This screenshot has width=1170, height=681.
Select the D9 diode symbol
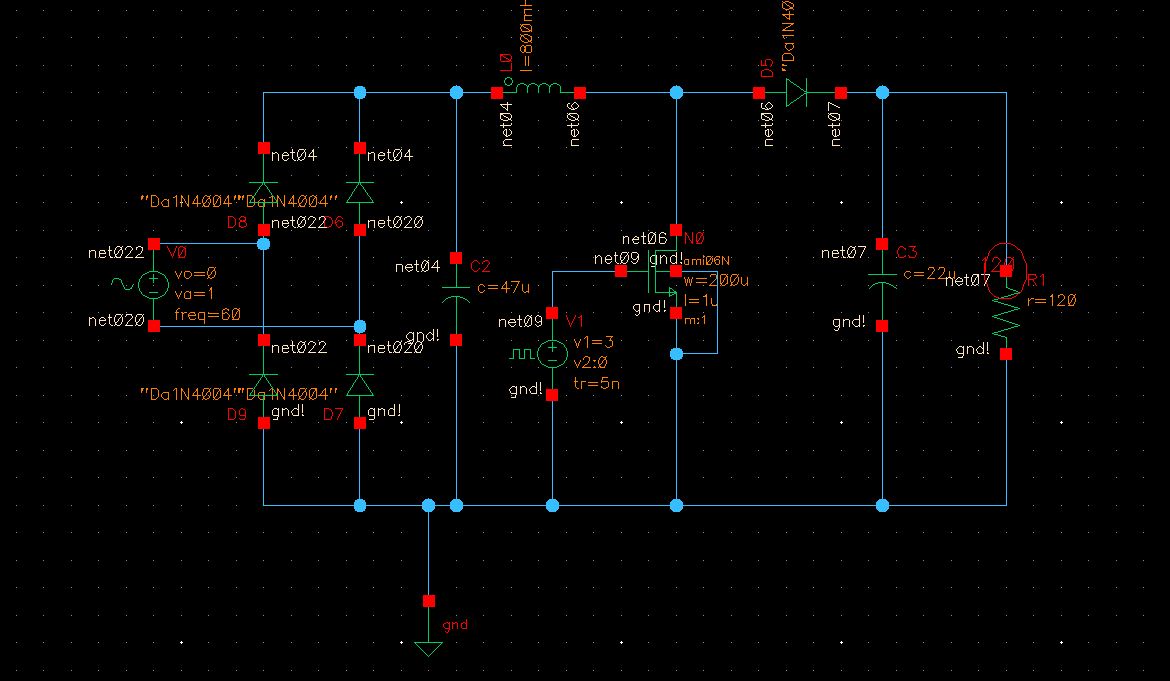click(x=263, y=385)
